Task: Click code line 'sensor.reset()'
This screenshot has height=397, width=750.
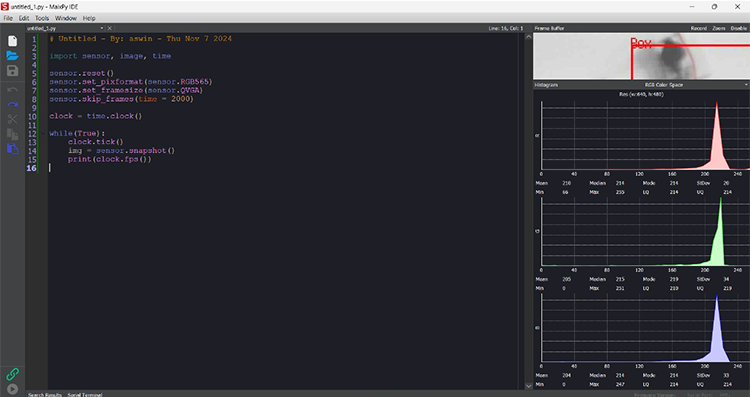Action: pyautogui.click(x=82, y=73)
